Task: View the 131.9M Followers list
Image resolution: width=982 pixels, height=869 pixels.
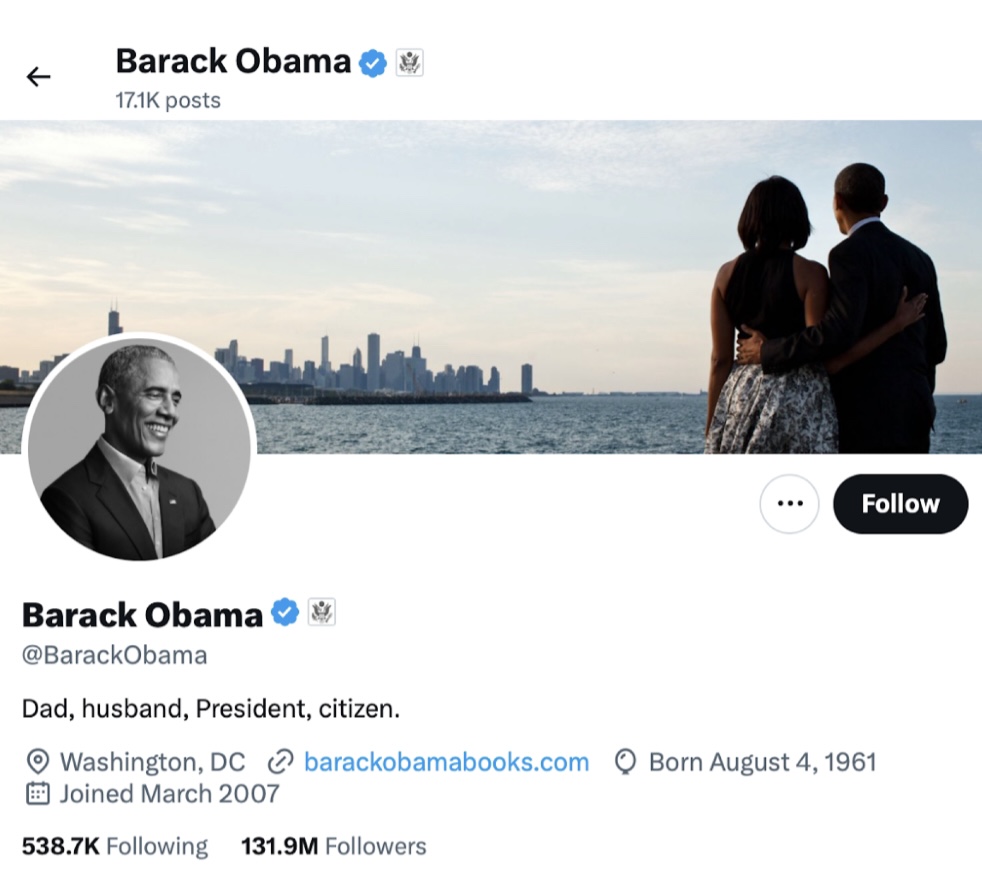Action: pyautogui.click(x=333, y=846)
